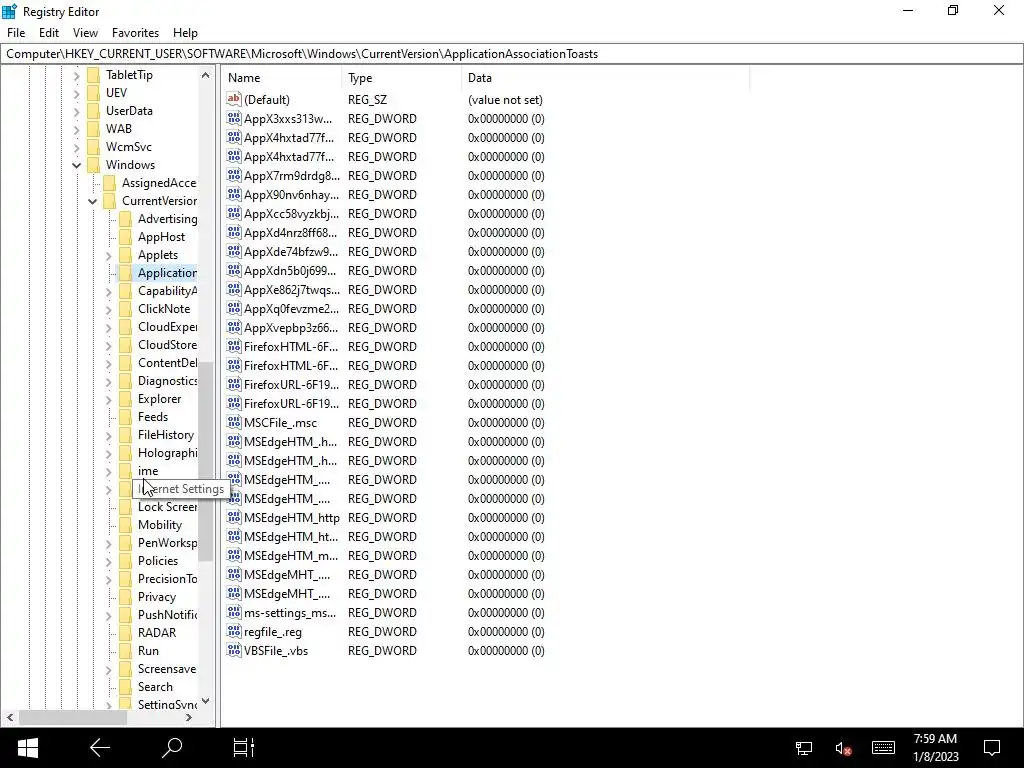Select the regfile_.reg value name
This screenshot has height=768, width=1024.
(x=273, y=632)
